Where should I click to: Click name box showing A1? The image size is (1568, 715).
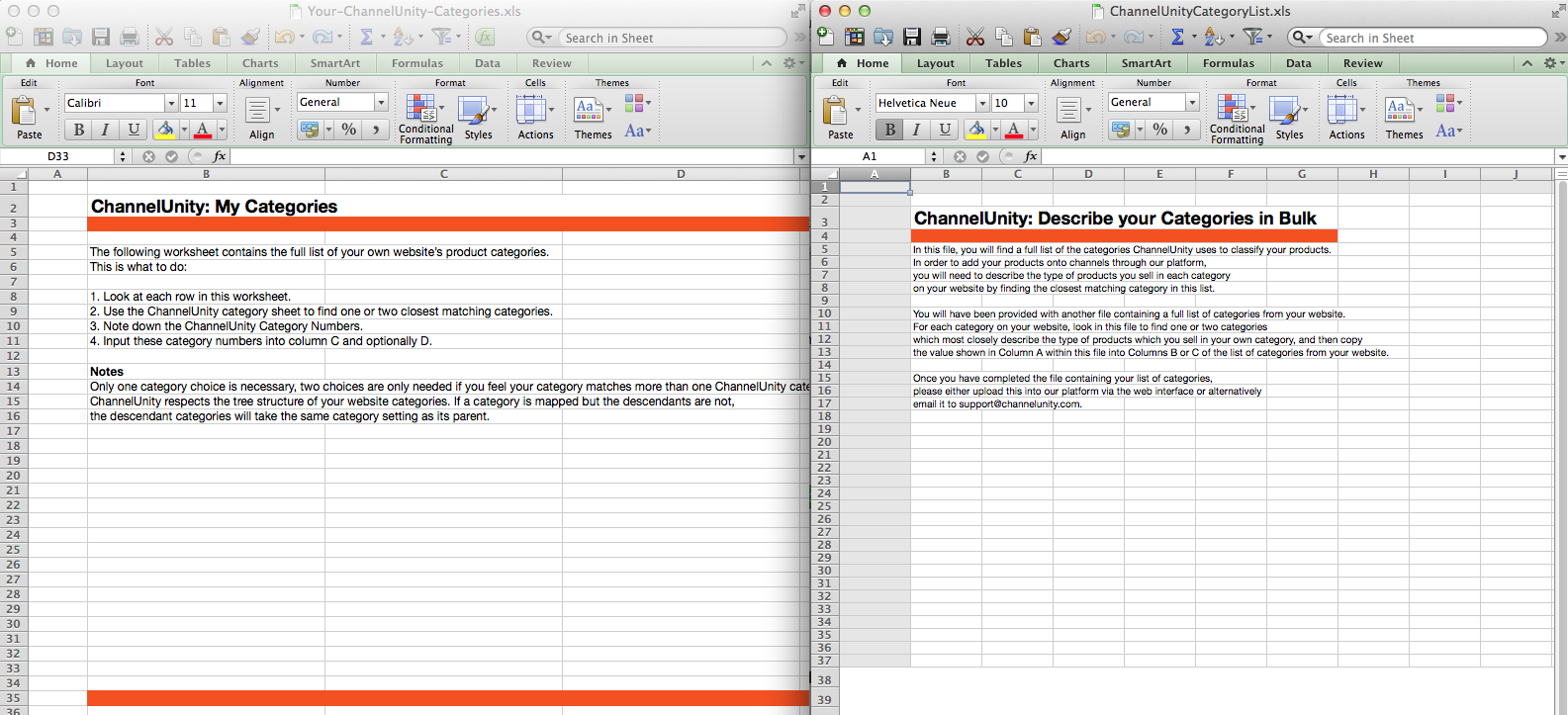[x=870, y=156]
